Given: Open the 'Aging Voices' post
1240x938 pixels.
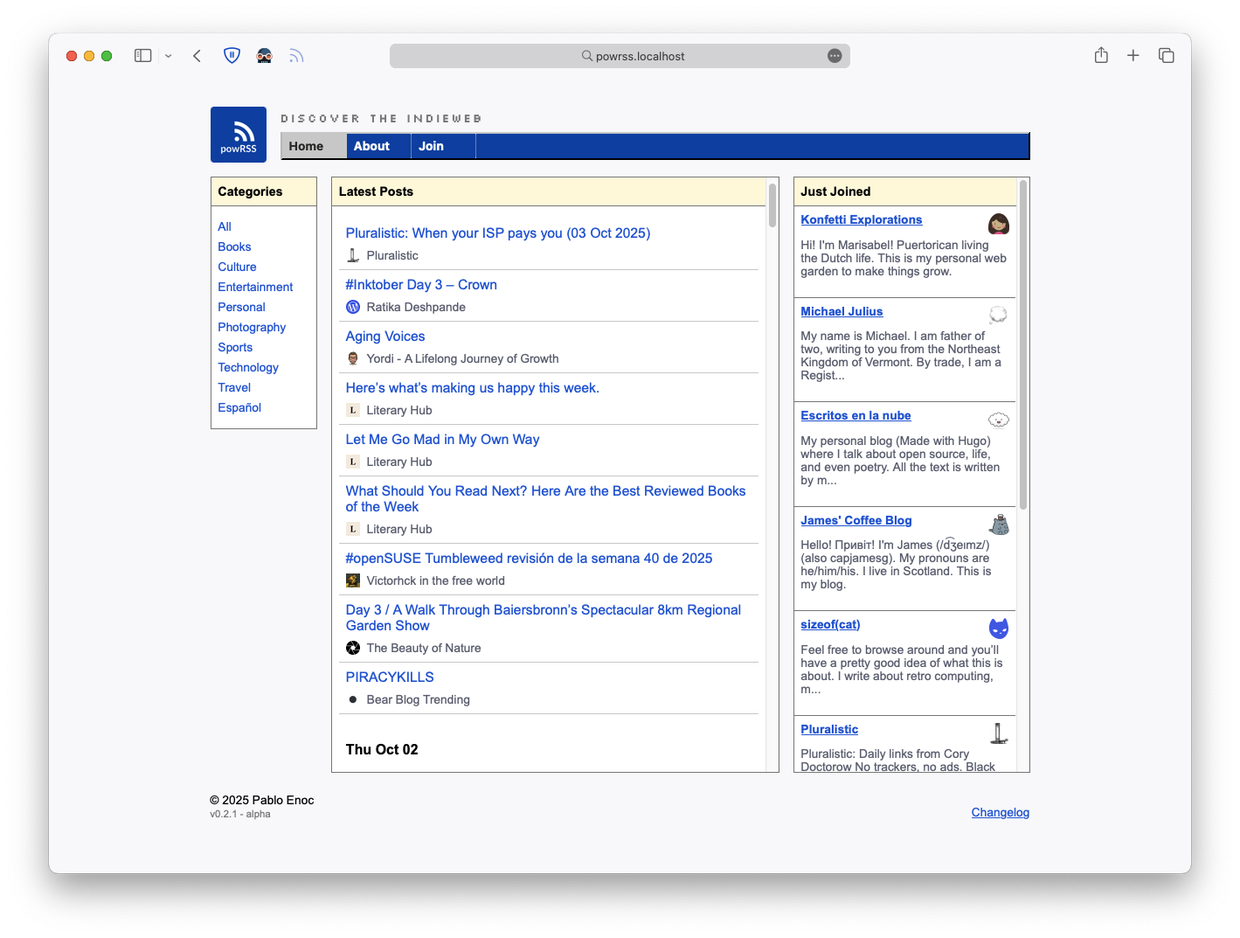Looking at the screenshot, I should [x=385, y=336].
